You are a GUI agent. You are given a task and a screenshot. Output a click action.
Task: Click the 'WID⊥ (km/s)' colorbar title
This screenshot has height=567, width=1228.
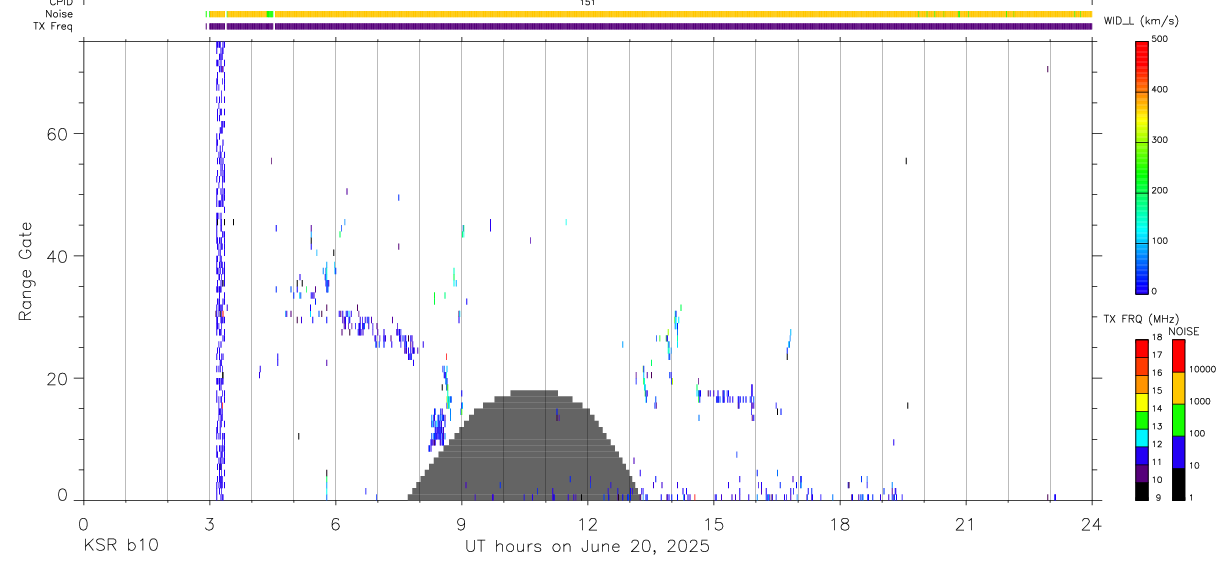(x=1140, y=20)
